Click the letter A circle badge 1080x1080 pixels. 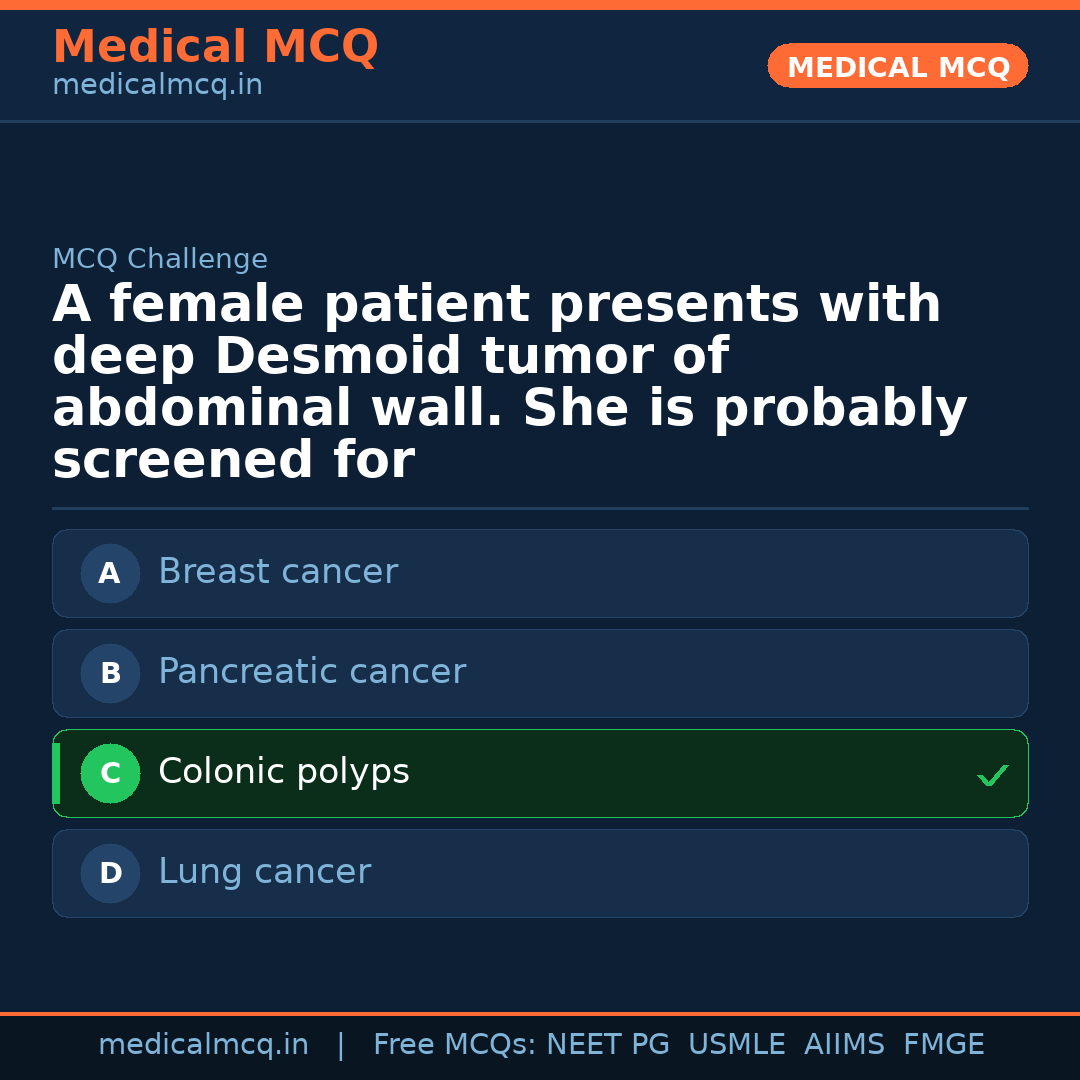pyautogui.click(x=110, y=573)
